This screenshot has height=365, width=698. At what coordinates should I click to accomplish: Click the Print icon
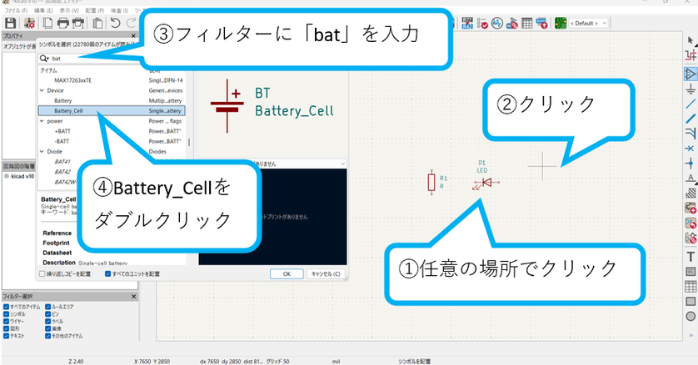[63, 23]
